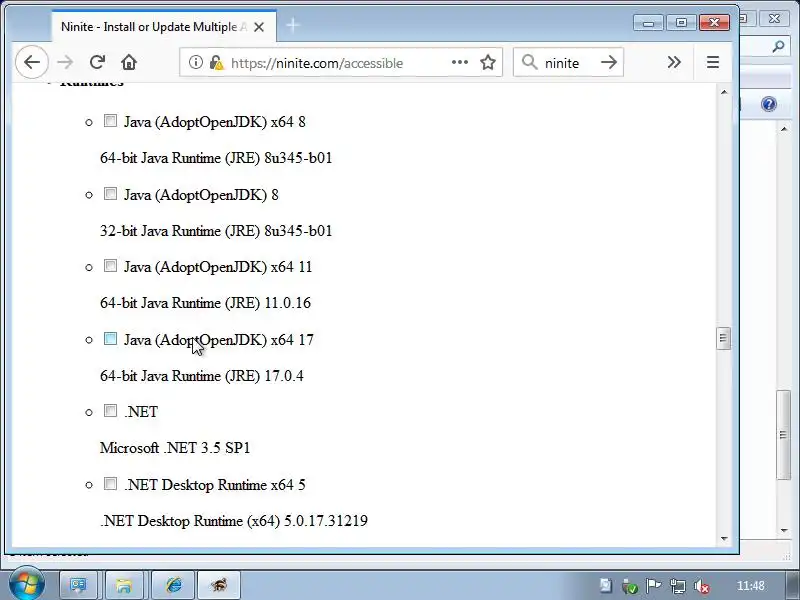Close the Ninite browser tab
800x600 pixels.
[x=259, y=27]
